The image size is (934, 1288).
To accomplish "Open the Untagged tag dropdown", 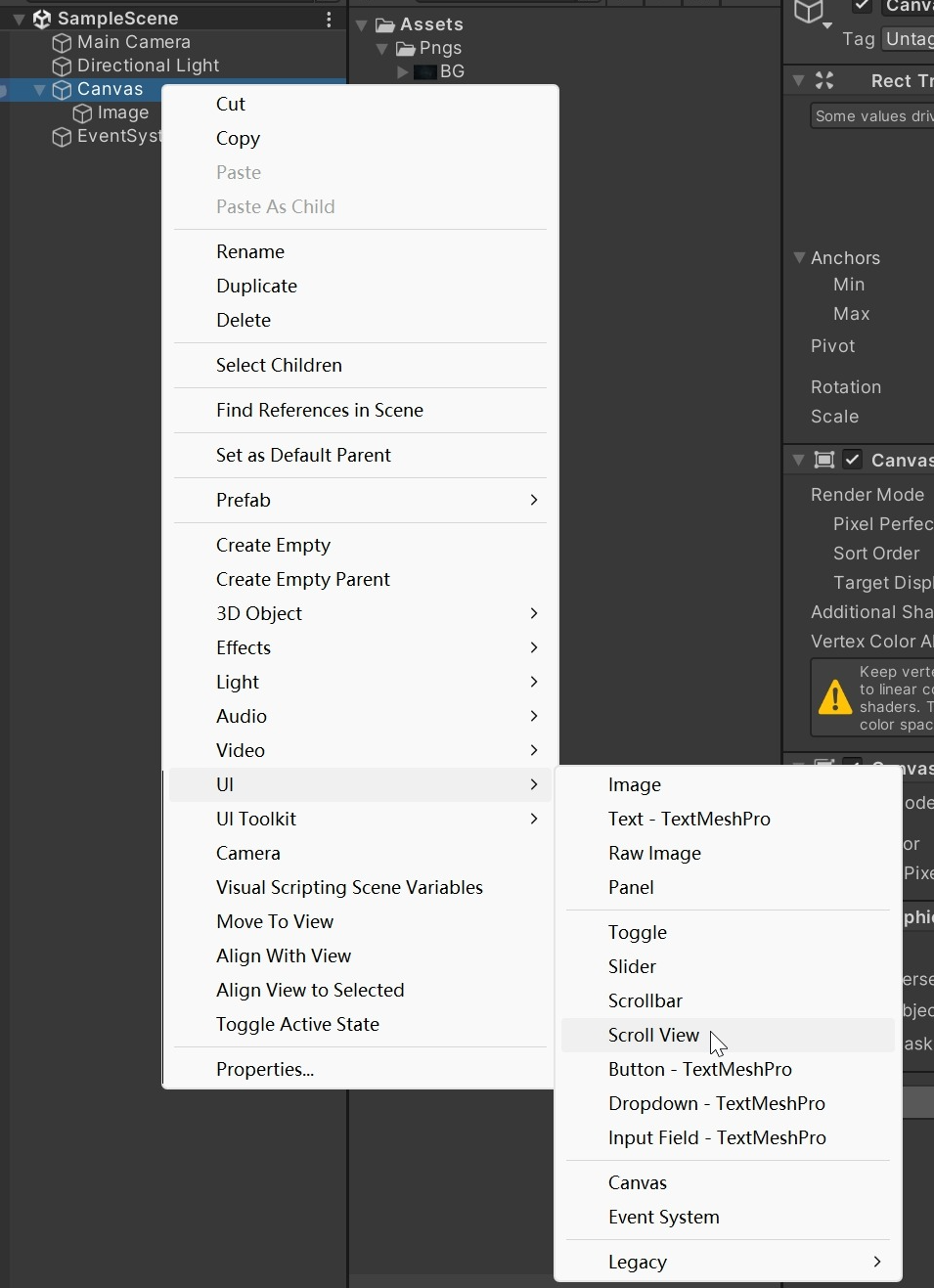I will point(909,39).
